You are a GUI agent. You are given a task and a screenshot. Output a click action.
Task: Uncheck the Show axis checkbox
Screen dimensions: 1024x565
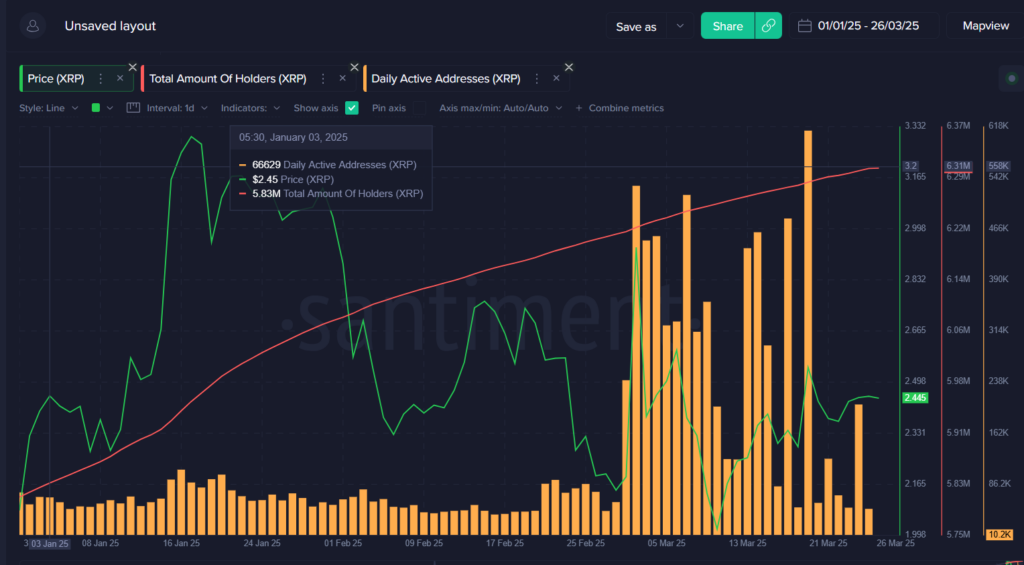coord(352,108)
